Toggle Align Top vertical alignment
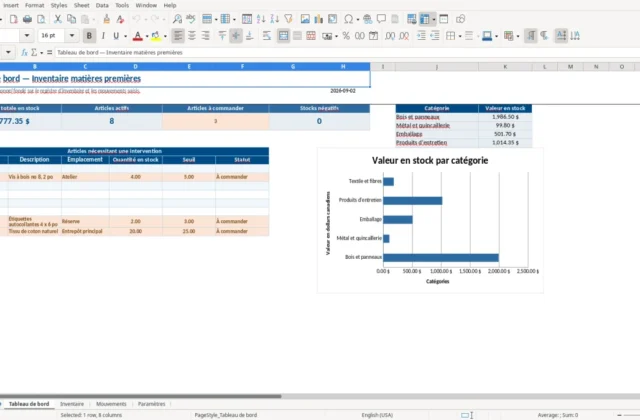 [222, 36]
